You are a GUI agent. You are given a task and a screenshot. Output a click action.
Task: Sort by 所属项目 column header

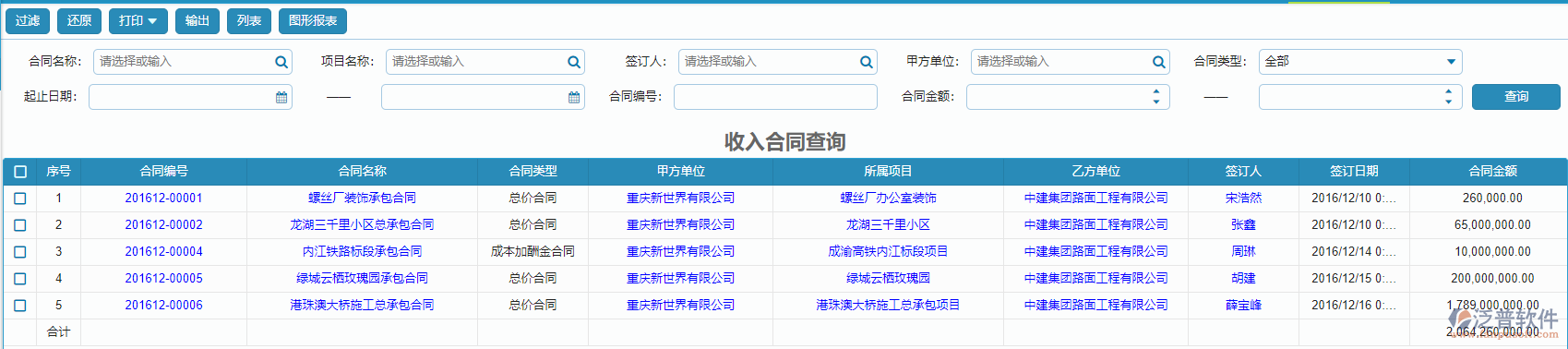(888, 172)
